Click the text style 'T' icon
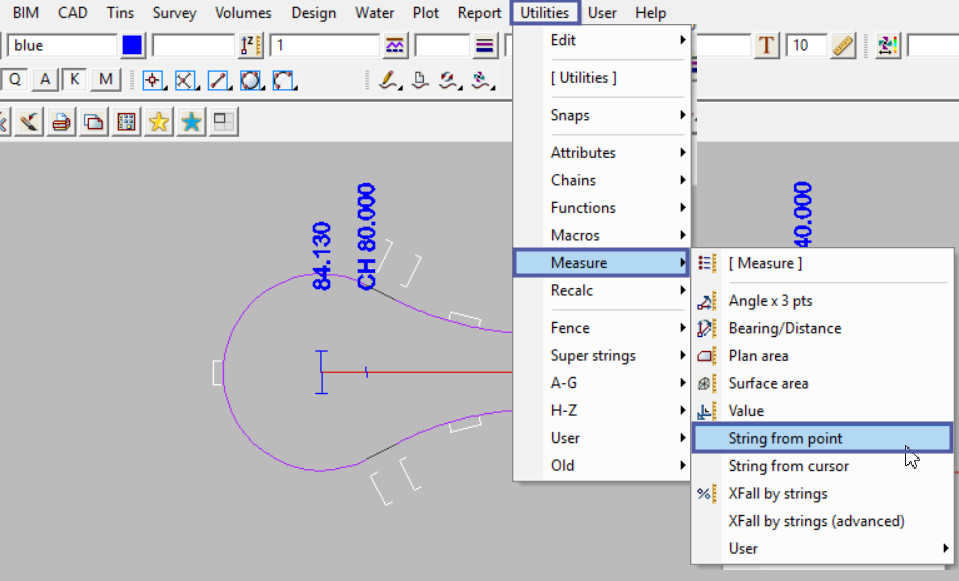This screenshot has height=581, width=959. point(767,46)
